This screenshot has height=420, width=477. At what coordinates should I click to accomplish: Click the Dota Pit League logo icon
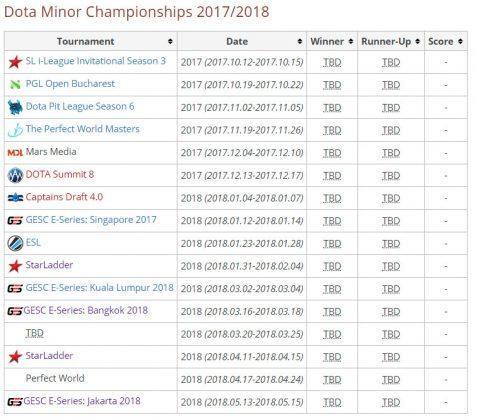pos(15,107)
